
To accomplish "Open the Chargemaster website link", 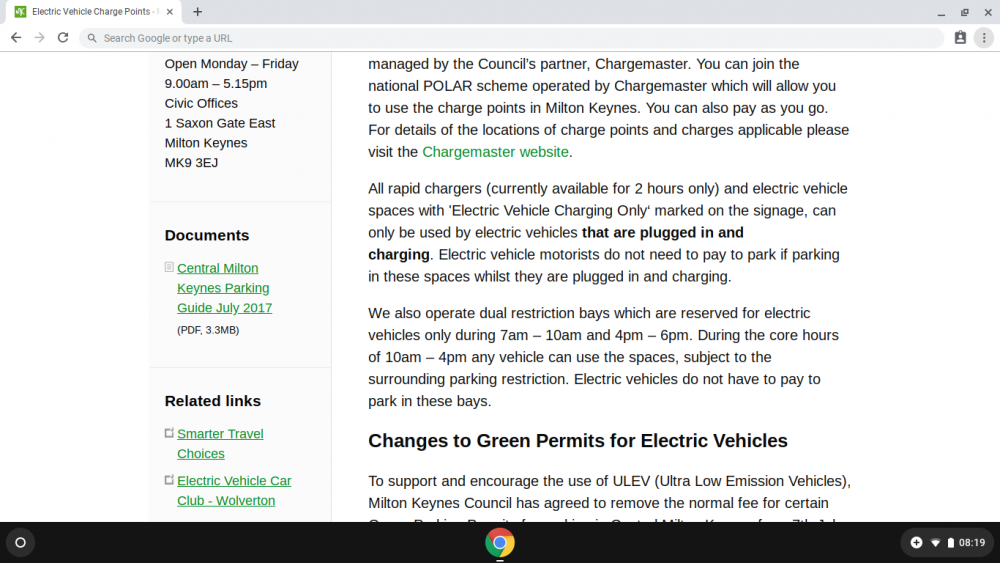I will pyautogui.click(x=495, y=152).
